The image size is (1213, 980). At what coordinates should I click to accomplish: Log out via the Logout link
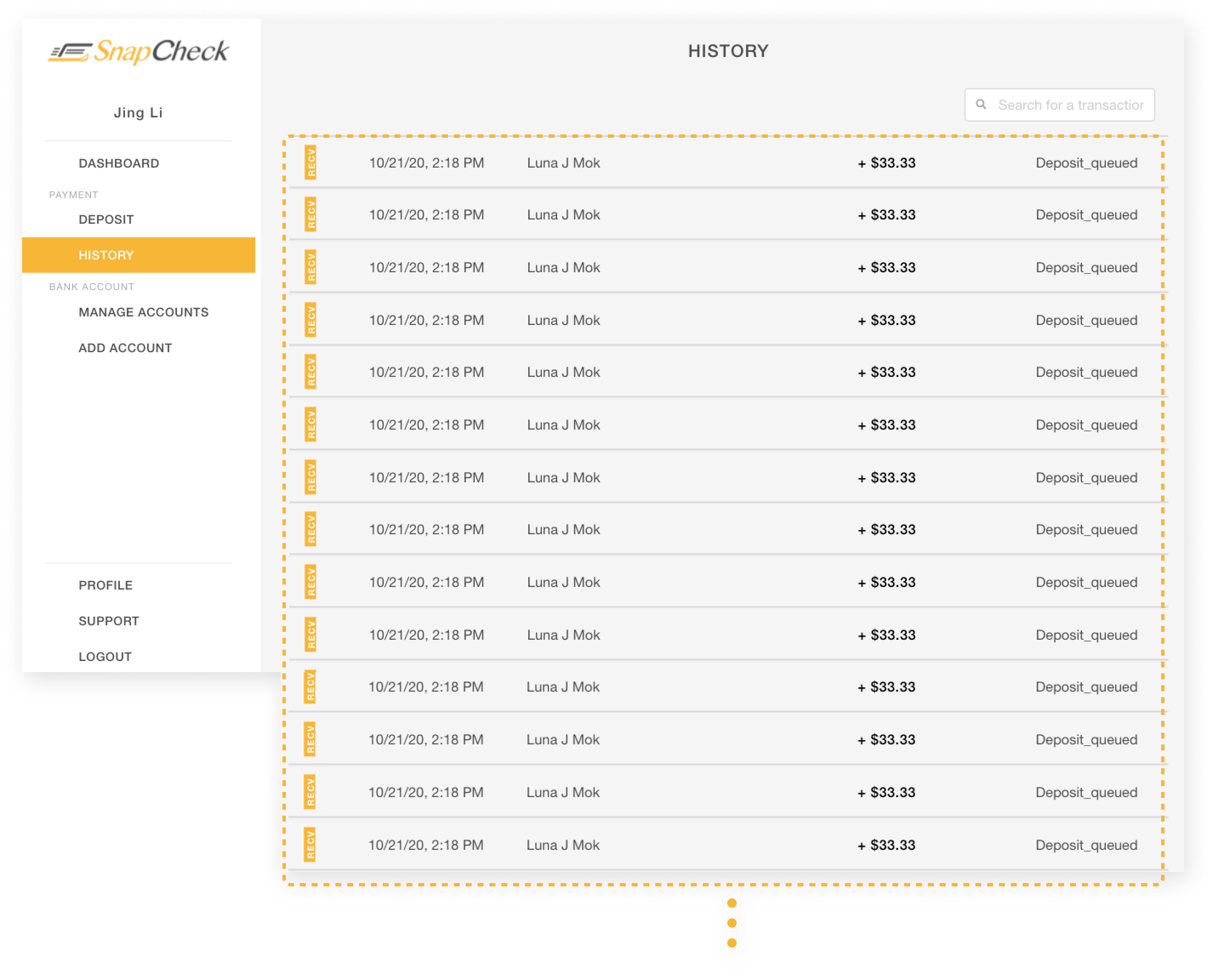click(105, 657)
